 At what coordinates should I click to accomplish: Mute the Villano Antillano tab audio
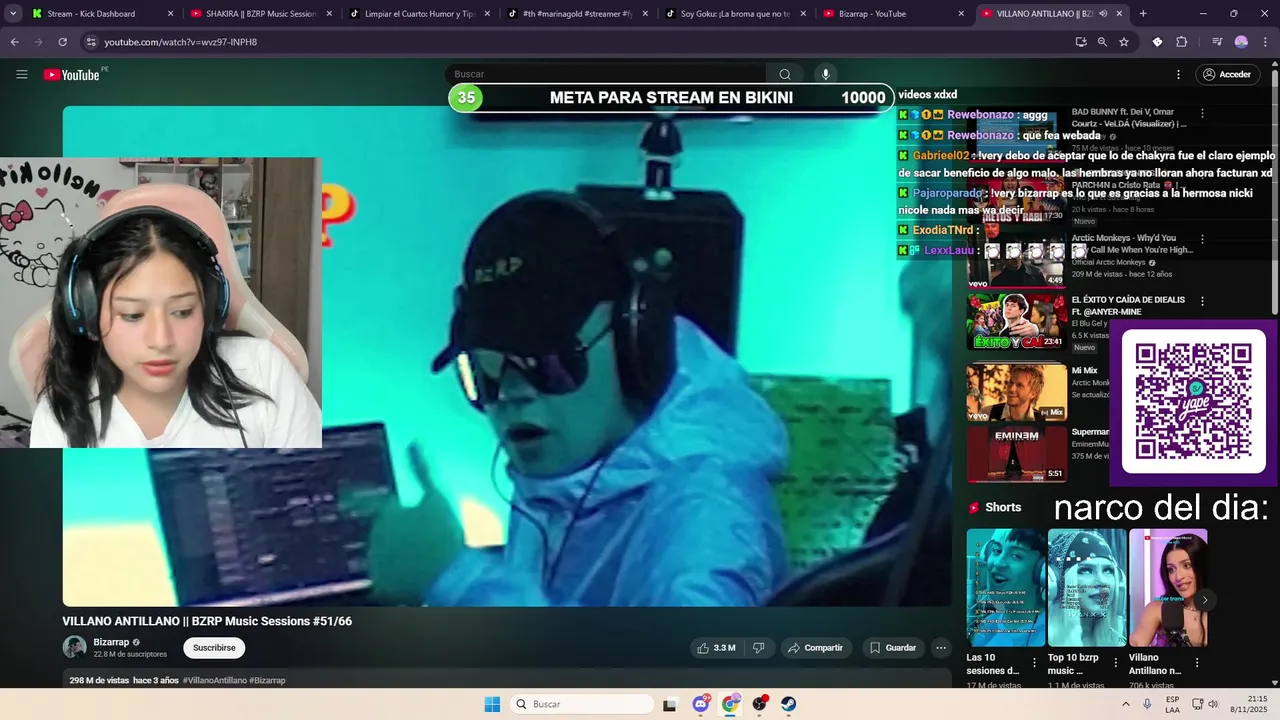coord(1103,14)
